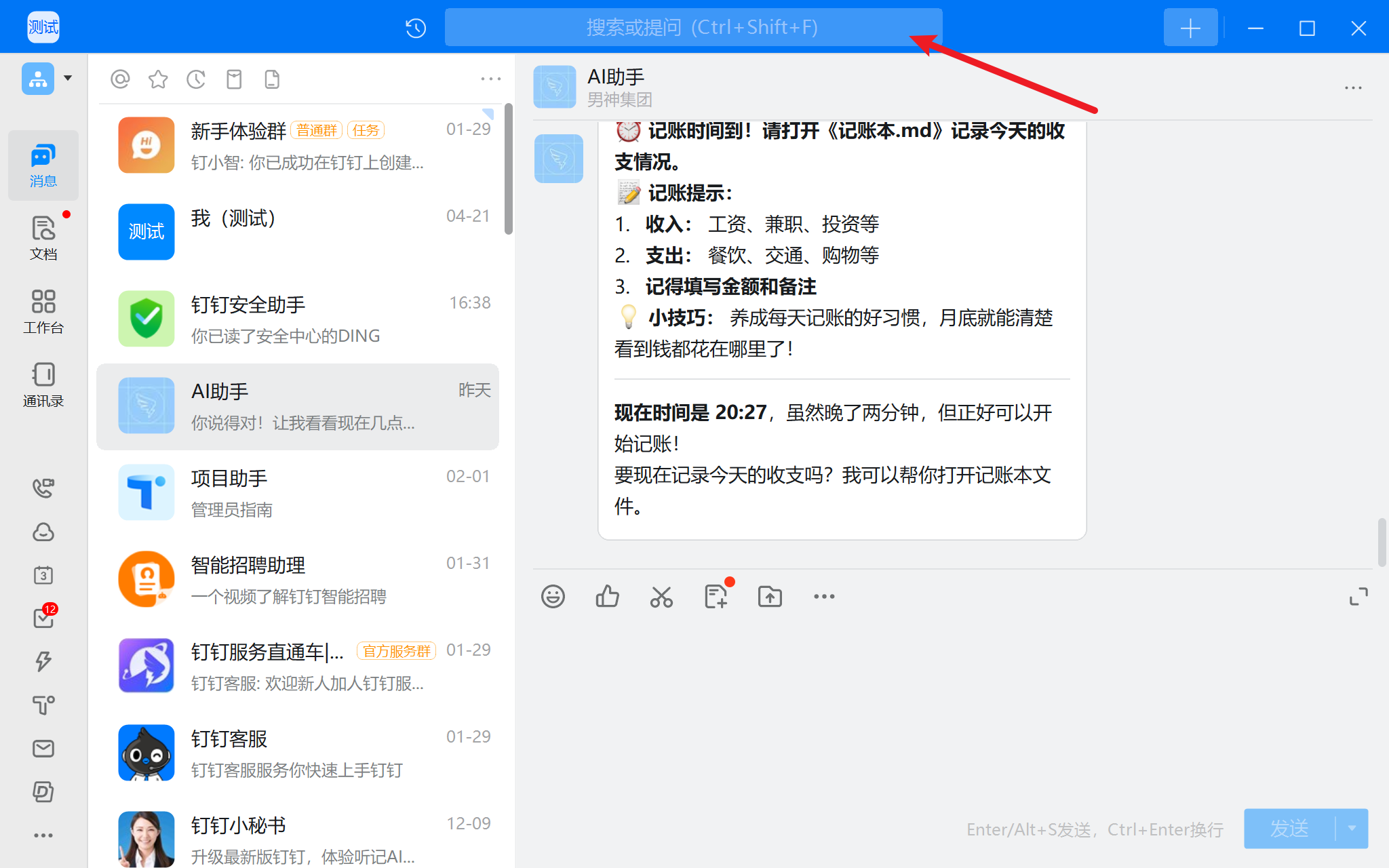Click the 发送 send button
The width and height of the screenshot is (1389, 868).
tap(1289, 828)
